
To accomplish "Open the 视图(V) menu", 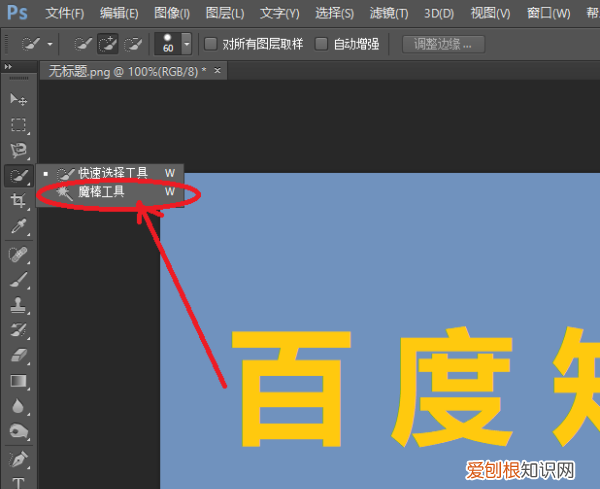I will pyautogui.click(x=490, y=14).
